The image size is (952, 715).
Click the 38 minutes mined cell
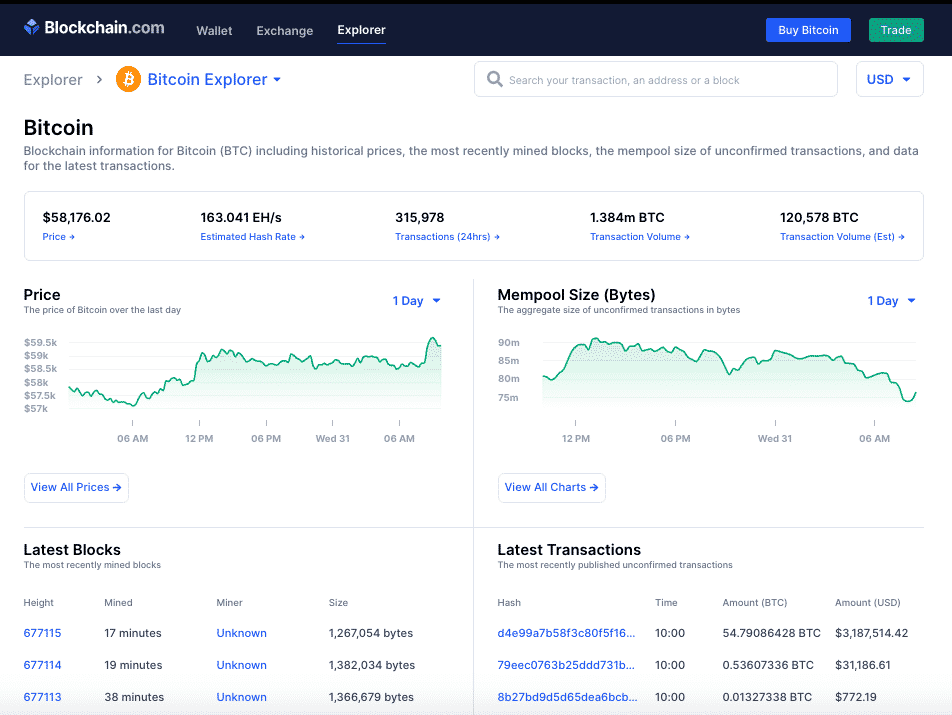pyautogui.click(x=134, y=697)
